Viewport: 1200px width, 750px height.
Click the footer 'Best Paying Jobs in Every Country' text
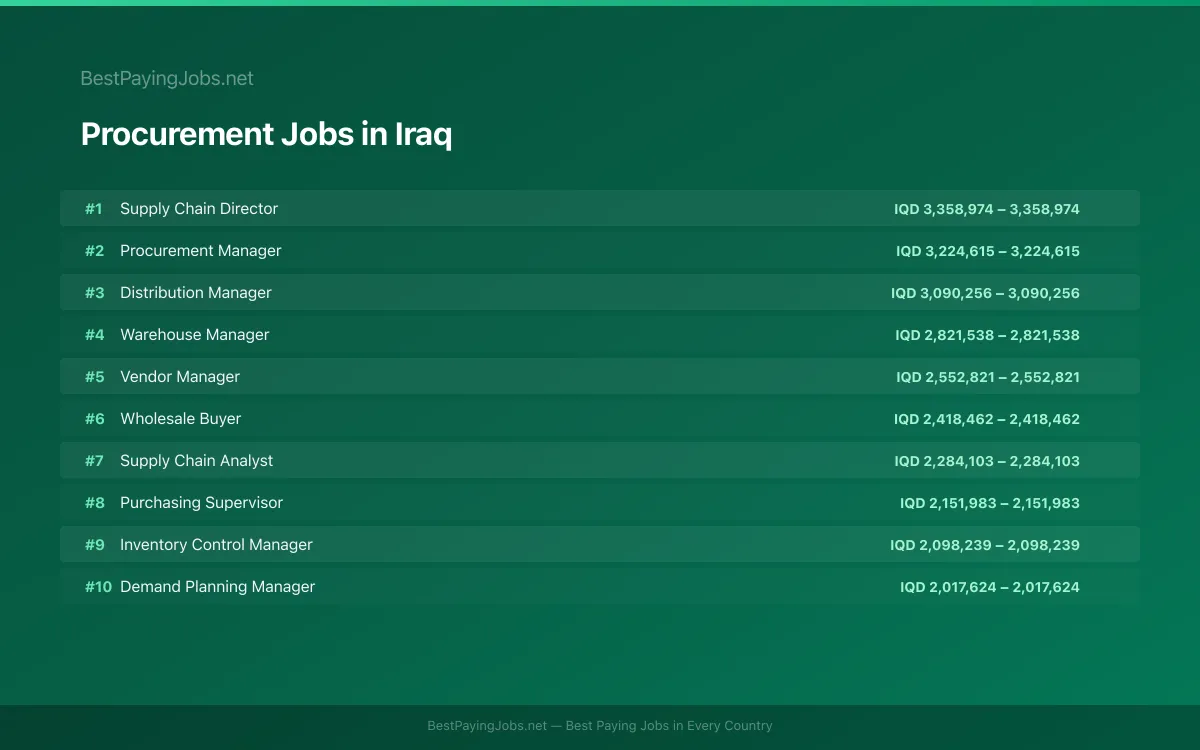point(669,726)
